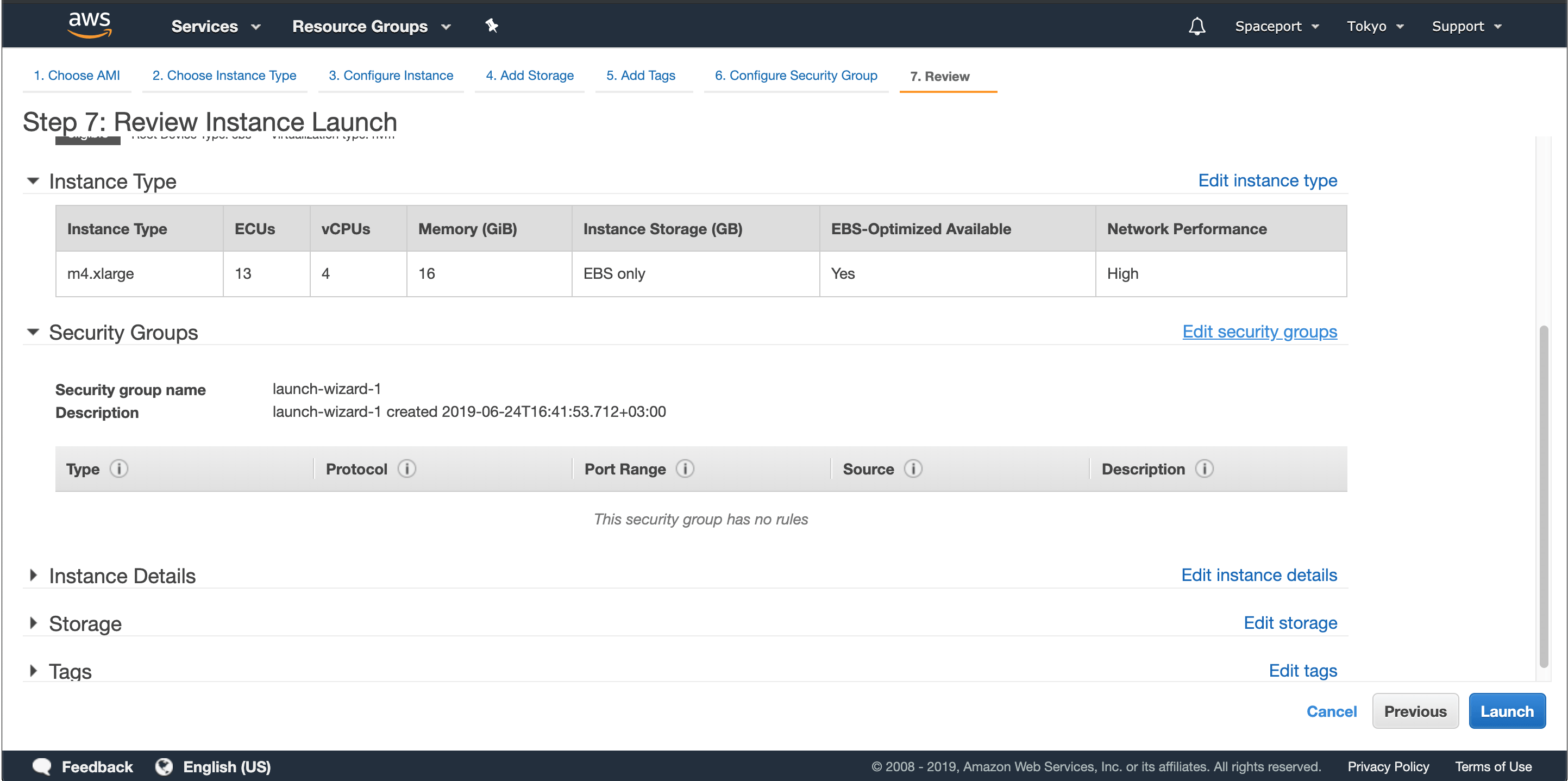1568x781 pixels.
Task: Open the notifications bell icon
Action: [1197, 26]
